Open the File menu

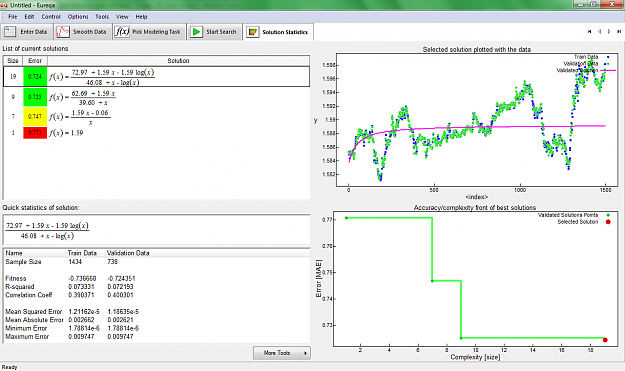13,17
